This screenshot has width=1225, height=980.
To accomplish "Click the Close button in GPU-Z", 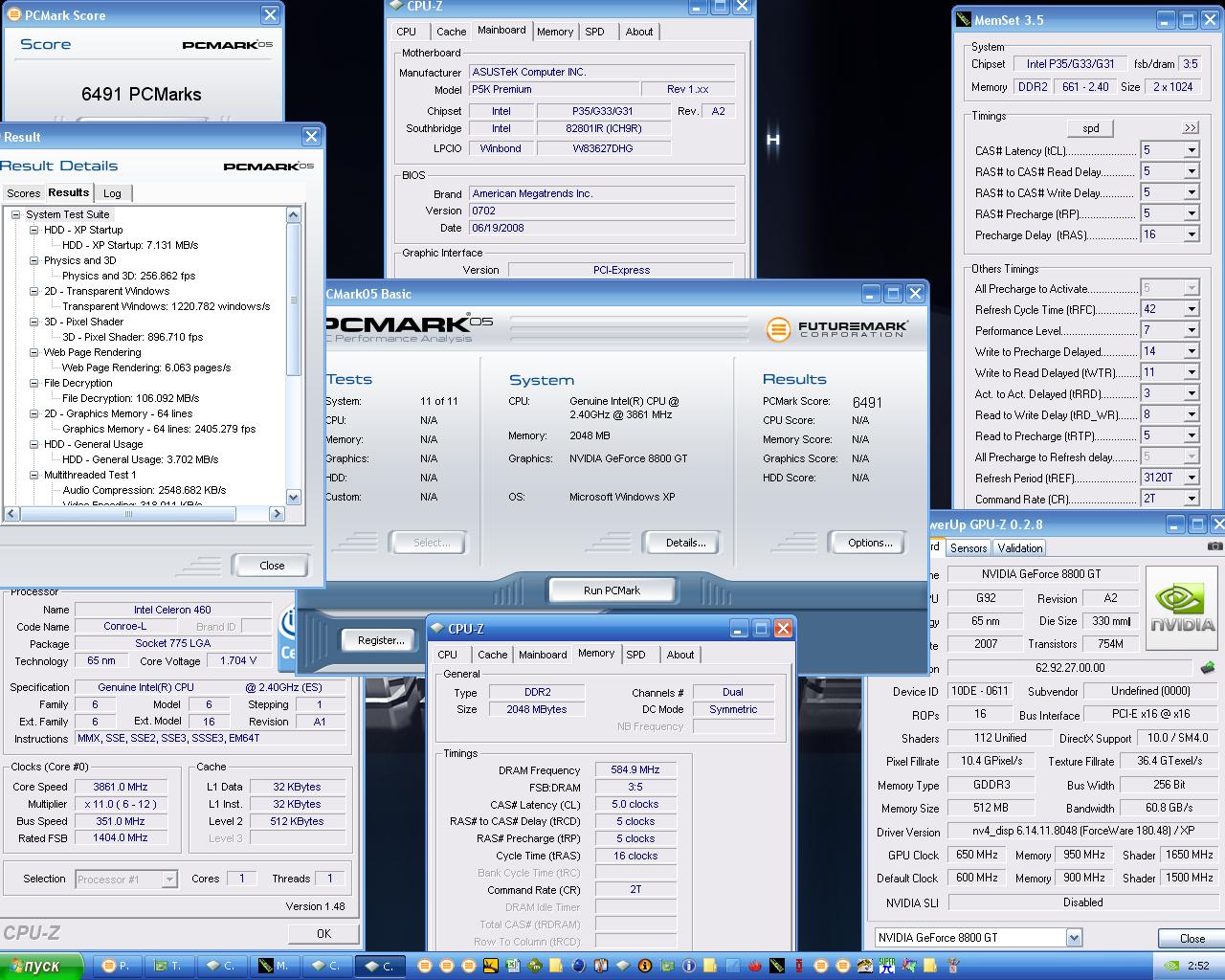I will (1192, 938).
